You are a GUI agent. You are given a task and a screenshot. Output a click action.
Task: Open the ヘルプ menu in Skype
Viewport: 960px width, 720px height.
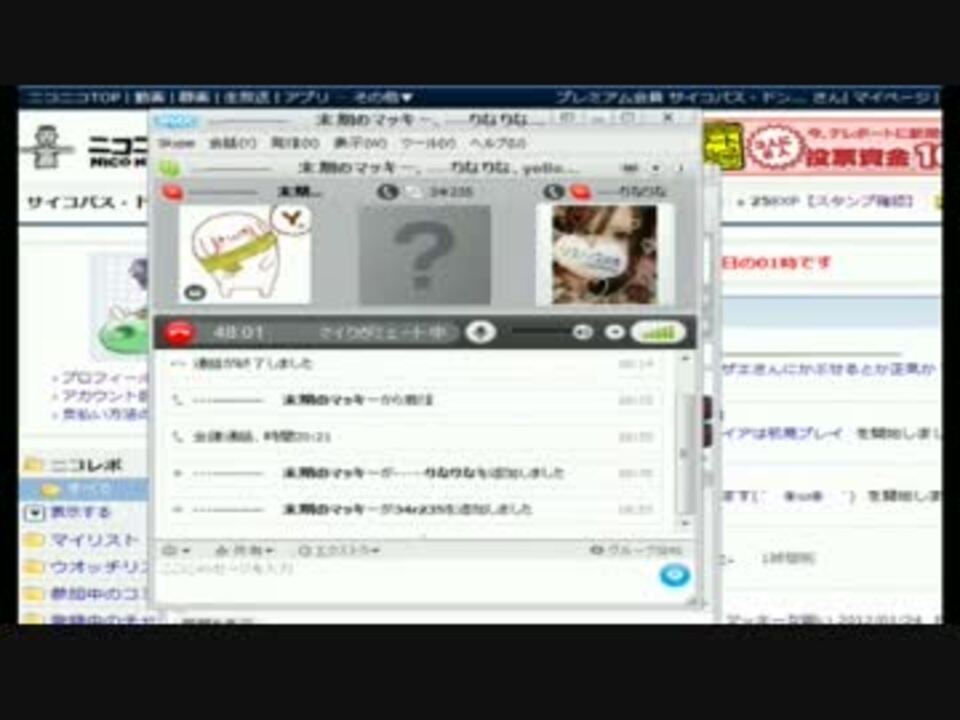(x=498, y=143)
